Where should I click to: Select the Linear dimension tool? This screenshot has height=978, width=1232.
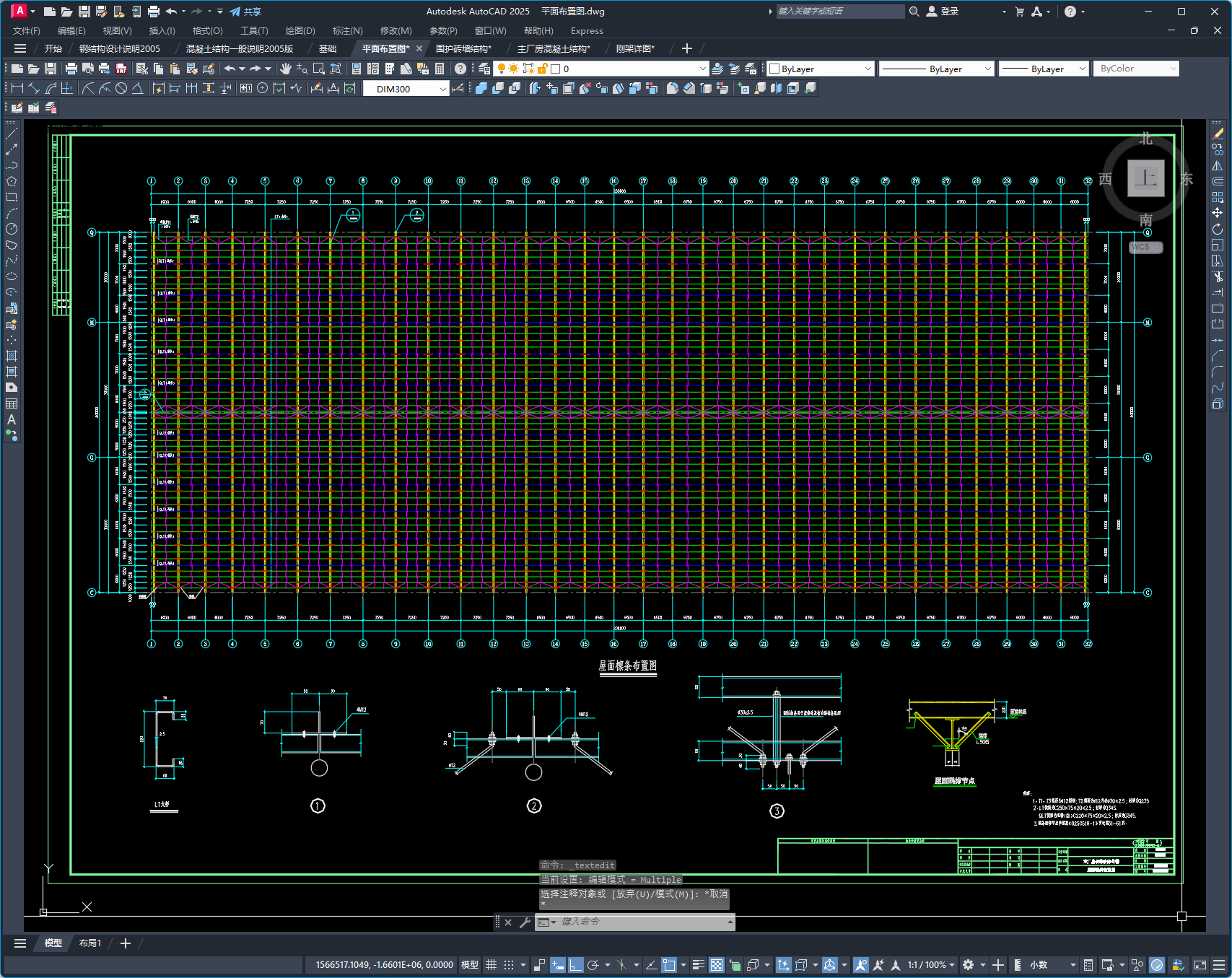[17, 88]
